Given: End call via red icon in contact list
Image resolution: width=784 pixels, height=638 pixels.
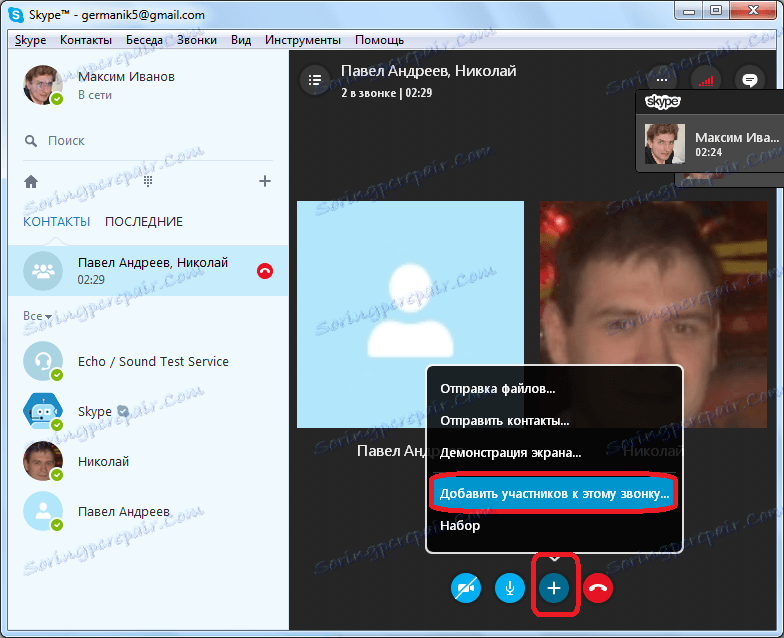Looking at the screenshot, I should tap(264, 271).
